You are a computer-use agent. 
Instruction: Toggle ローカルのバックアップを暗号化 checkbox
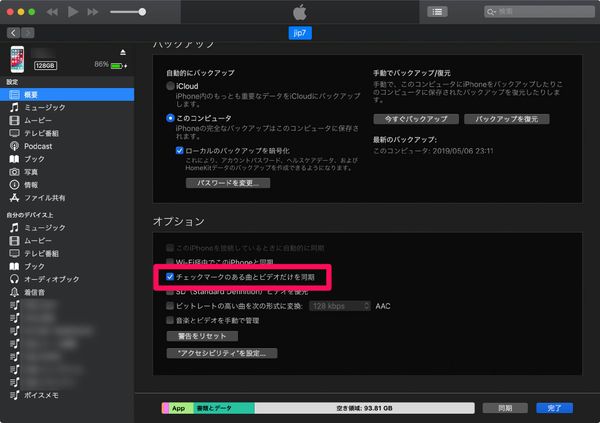pos(179,150)
